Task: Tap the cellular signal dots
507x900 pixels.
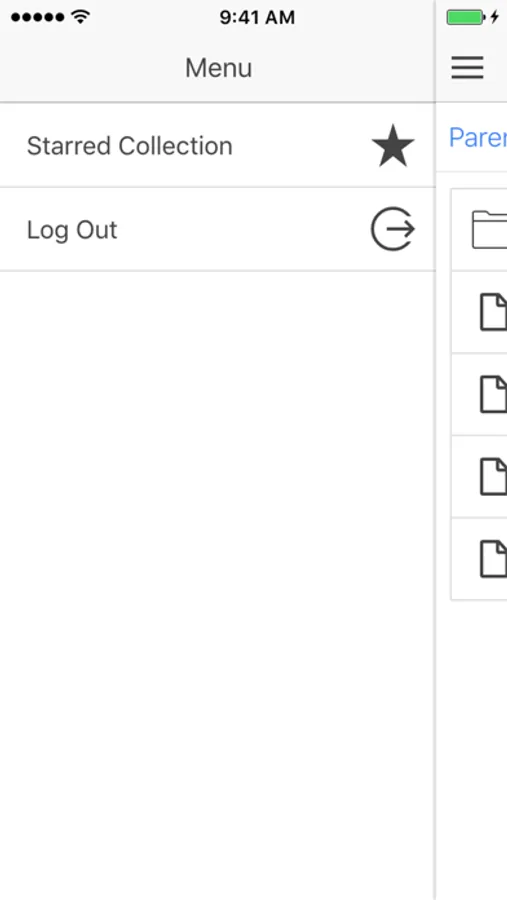Action: [x=37, y=17]
